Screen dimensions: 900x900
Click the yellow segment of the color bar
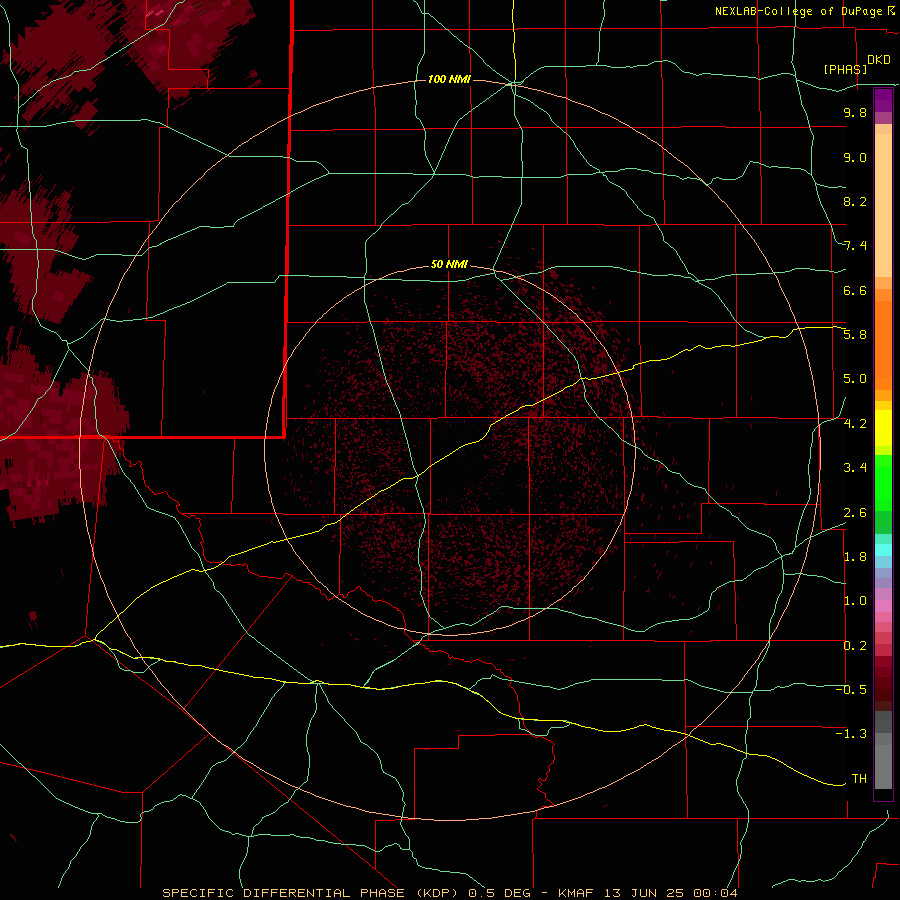(883, 428)
